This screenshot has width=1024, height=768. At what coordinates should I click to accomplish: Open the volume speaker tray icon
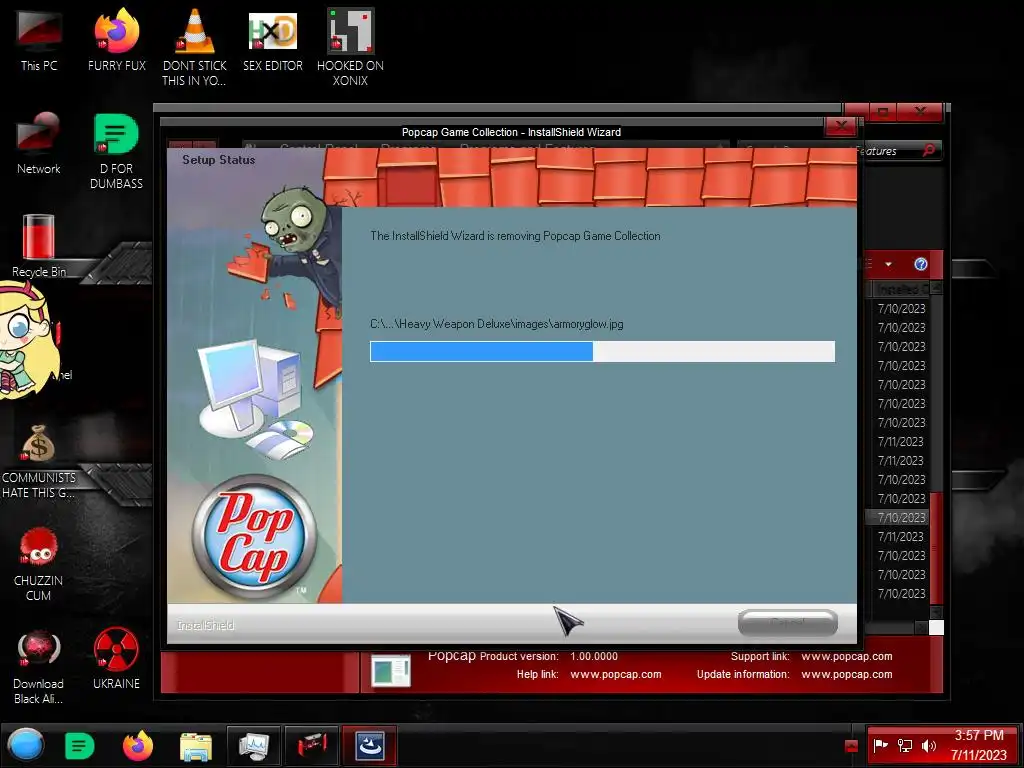pyautogui.click(x=928, y=745)
